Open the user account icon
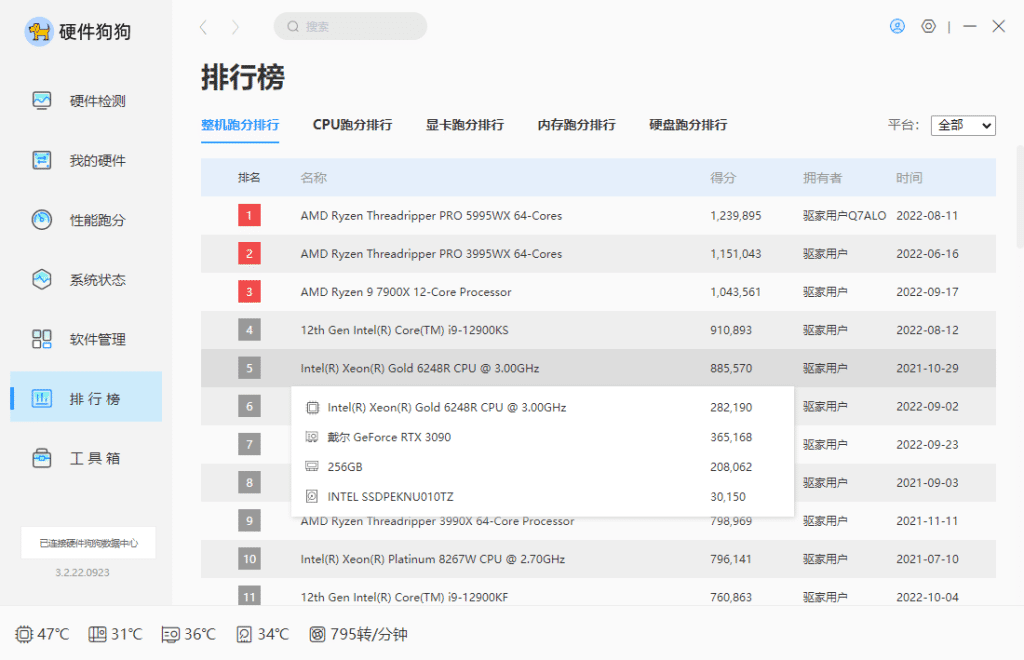The image size is (1024, 660). pos(897,26)
